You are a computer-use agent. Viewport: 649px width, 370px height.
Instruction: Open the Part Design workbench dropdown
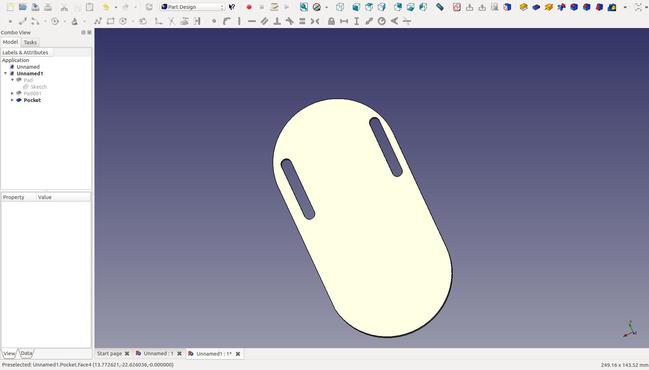(x=192, y=7)
